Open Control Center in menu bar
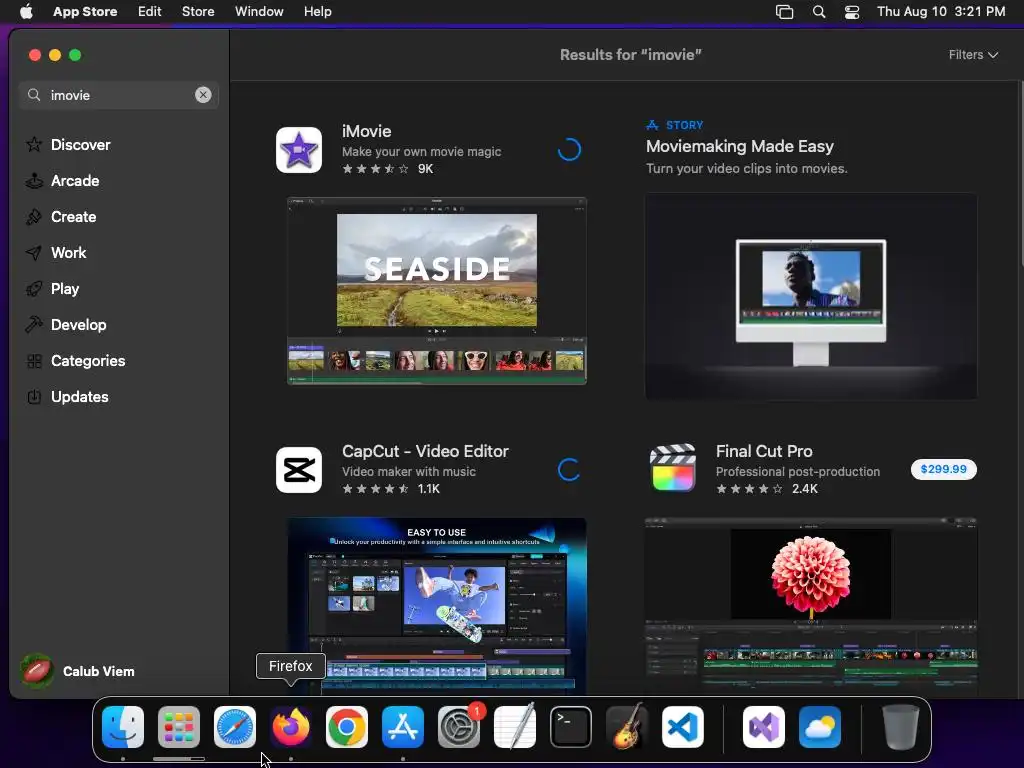The image size is (1024, 768). 852,11
